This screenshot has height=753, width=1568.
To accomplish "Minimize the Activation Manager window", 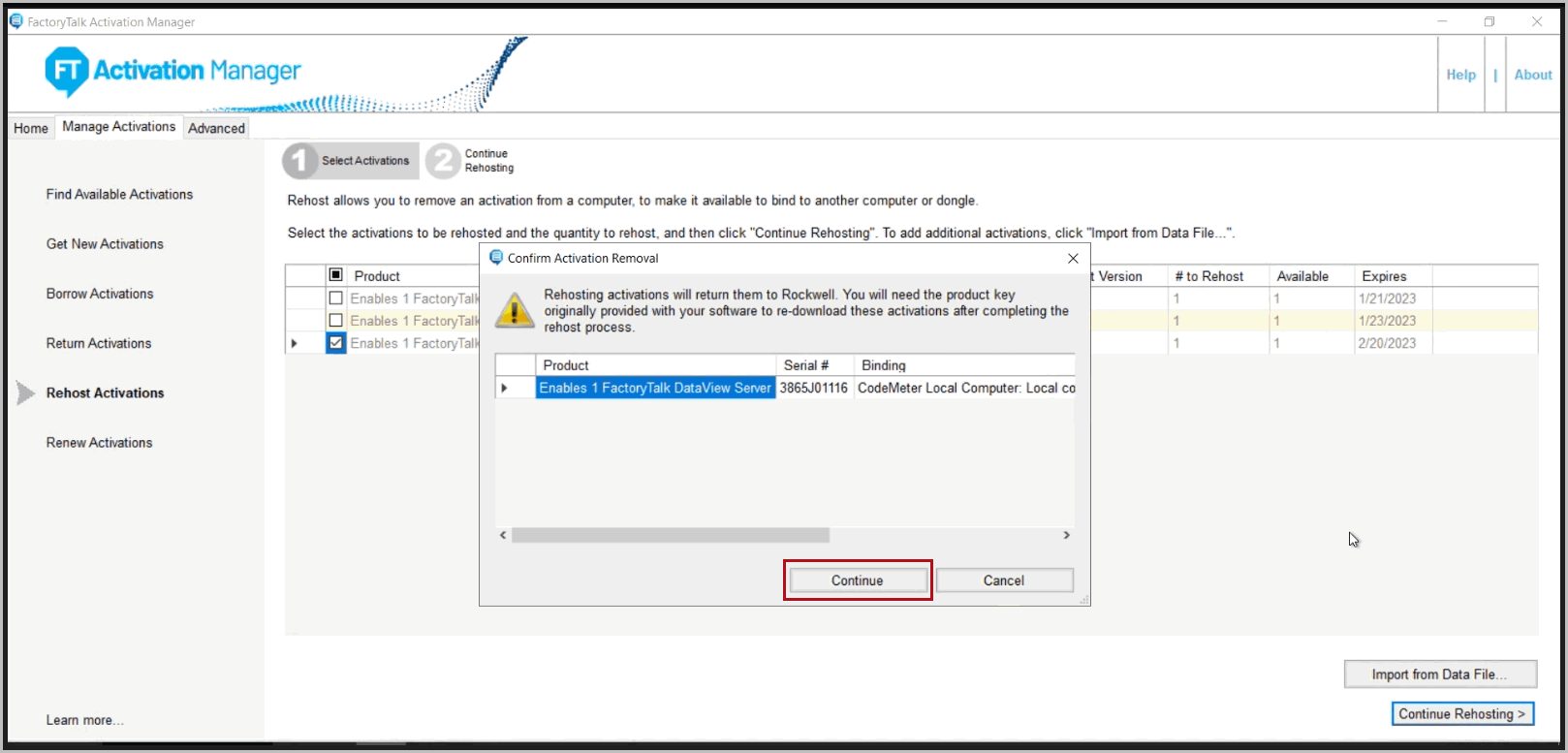I will tap(1442, 21).
